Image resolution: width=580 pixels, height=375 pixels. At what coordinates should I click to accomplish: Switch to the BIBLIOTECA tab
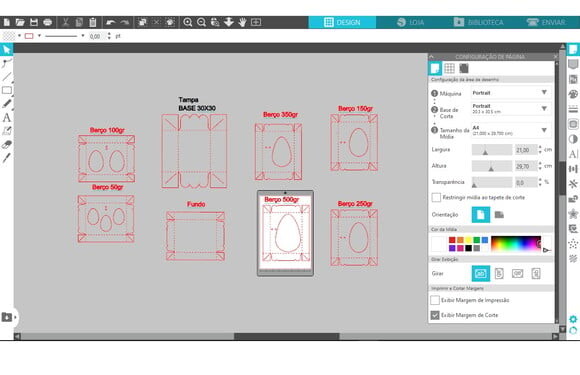click(x=478, y=22)
